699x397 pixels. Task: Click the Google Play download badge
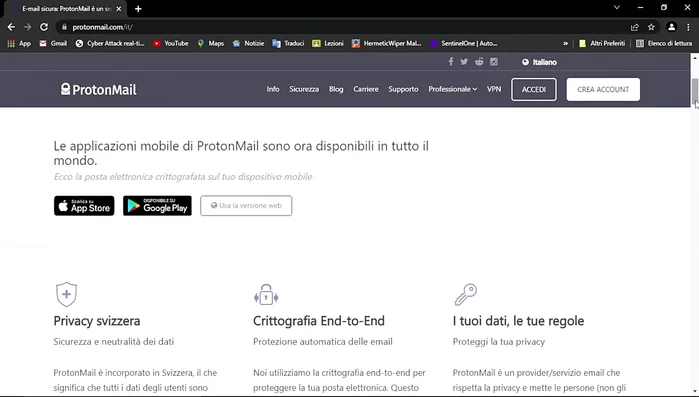157,206
